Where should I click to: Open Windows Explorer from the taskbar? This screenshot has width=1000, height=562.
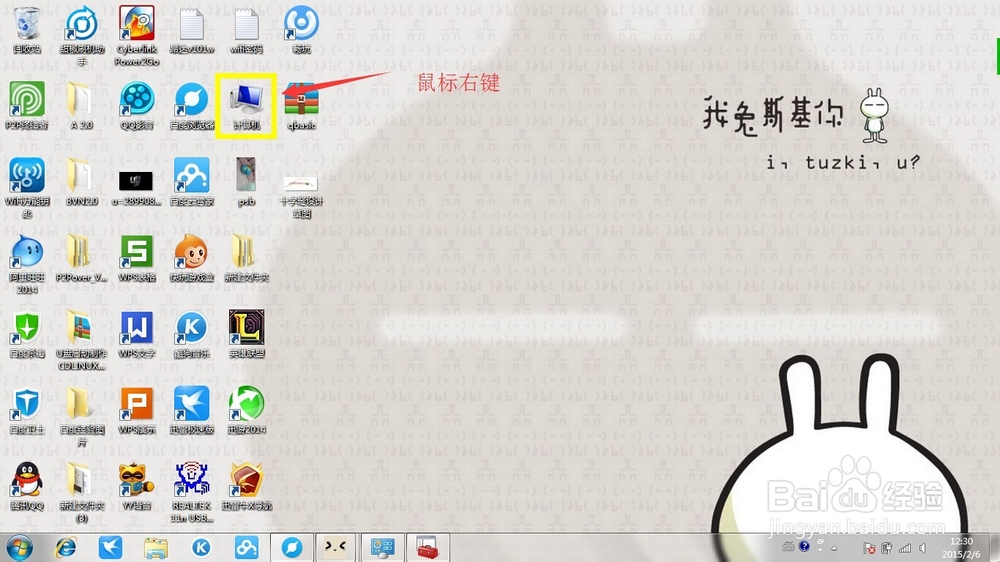pyautogui.click(x=156, y=547)
